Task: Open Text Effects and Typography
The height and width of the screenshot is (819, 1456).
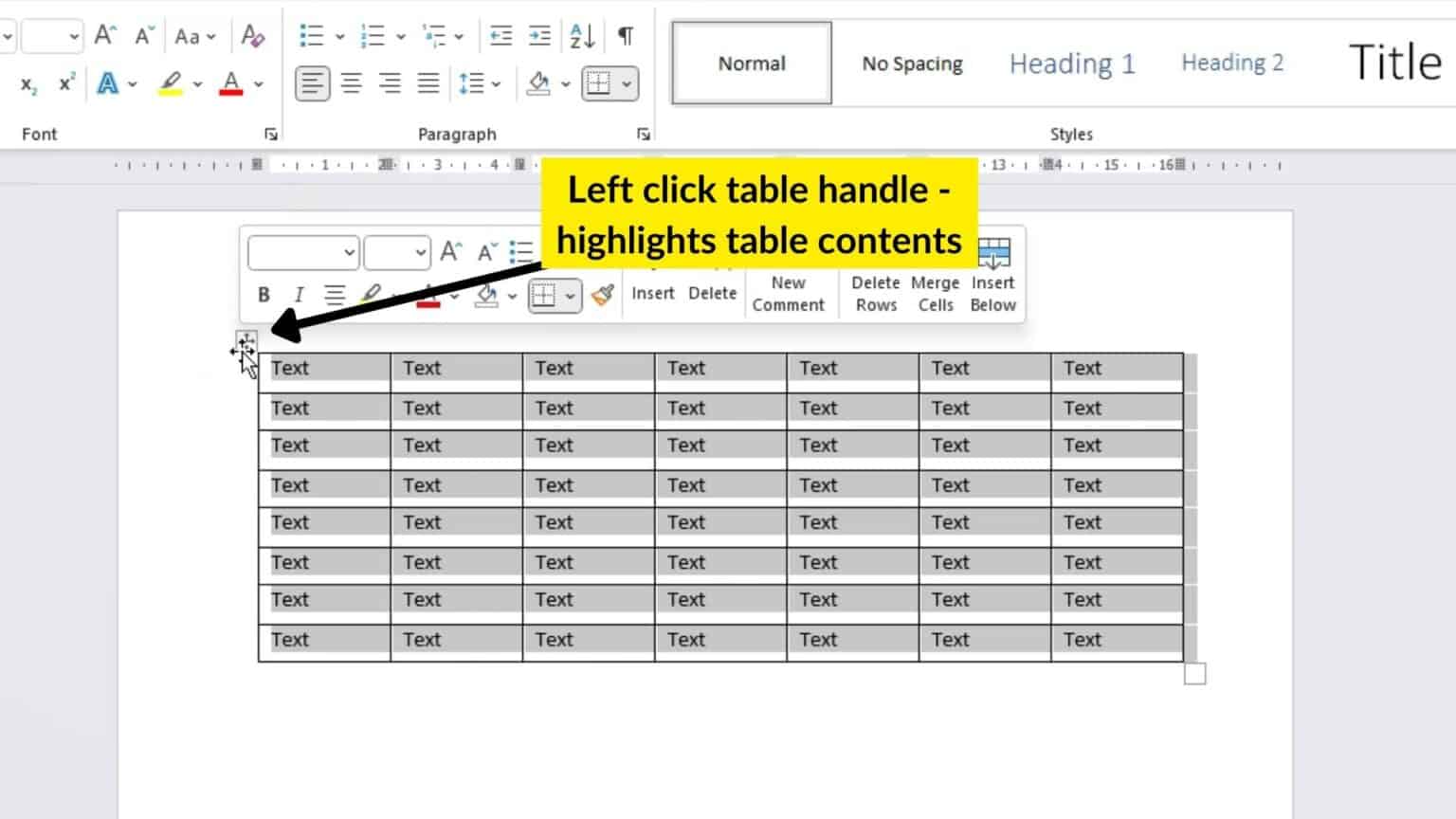Action: coord(107,83)
